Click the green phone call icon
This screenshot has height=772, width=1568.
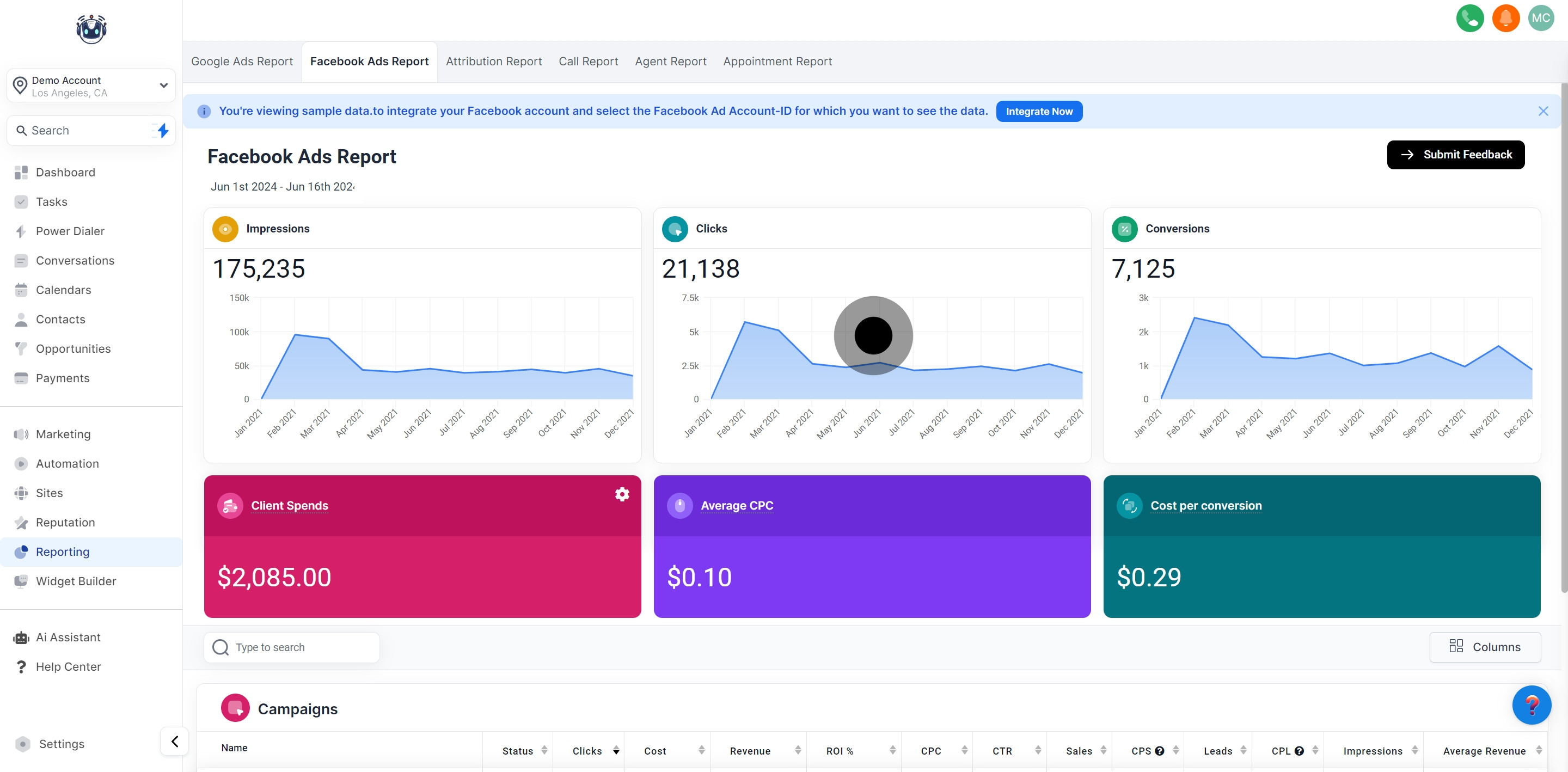[1469, 17]
